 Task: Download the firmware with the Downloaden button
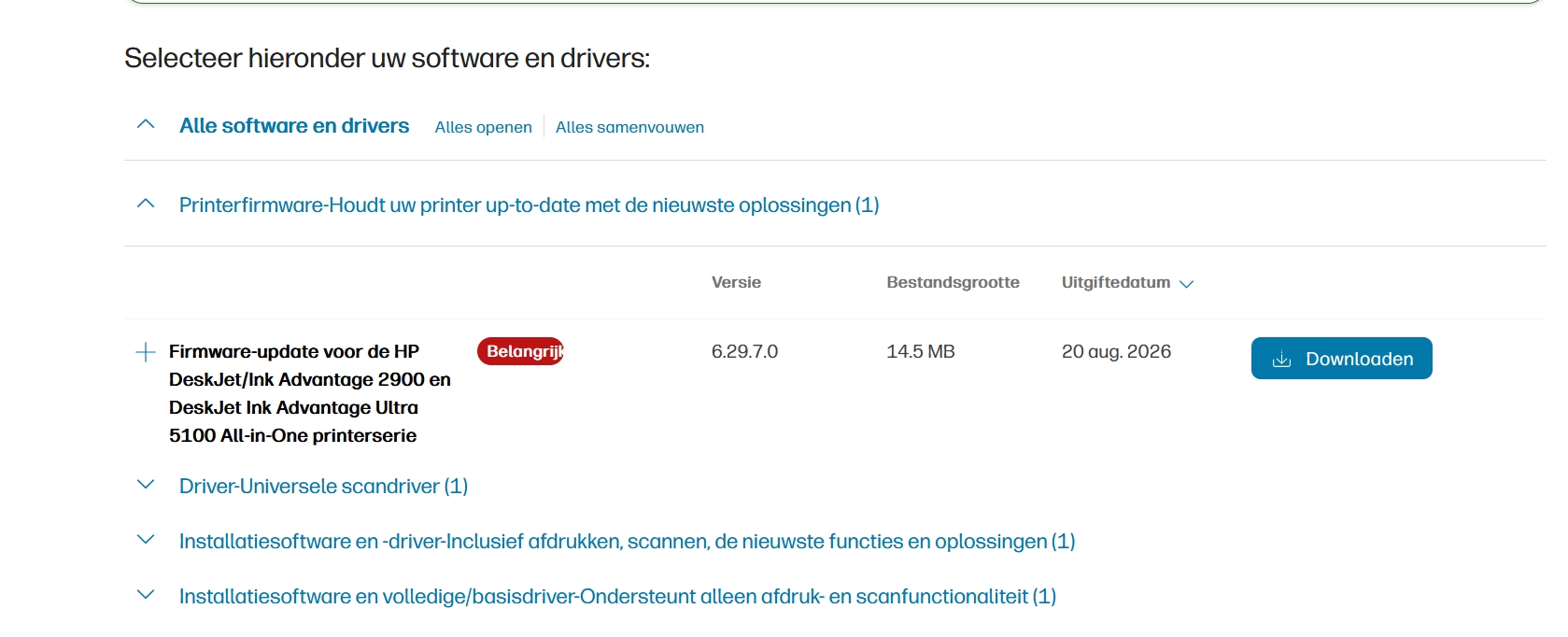(1341, 359)
